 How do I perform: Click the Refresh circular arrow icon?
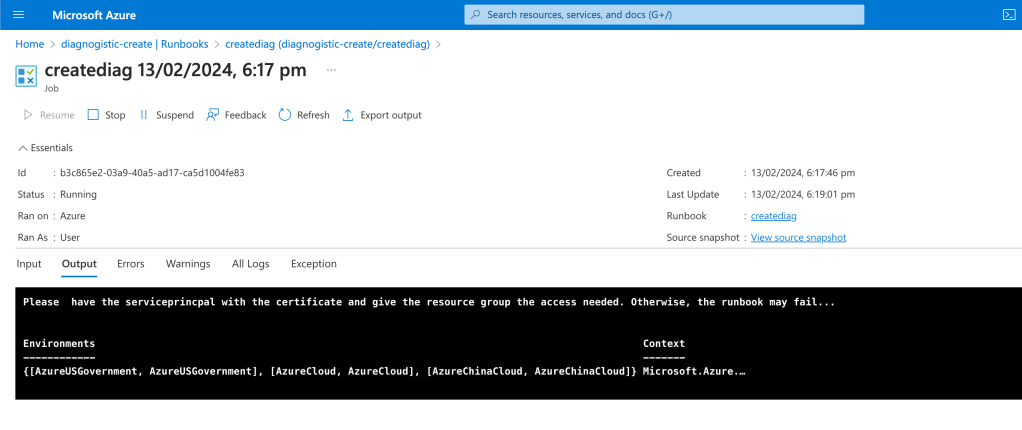coord(284,115)
